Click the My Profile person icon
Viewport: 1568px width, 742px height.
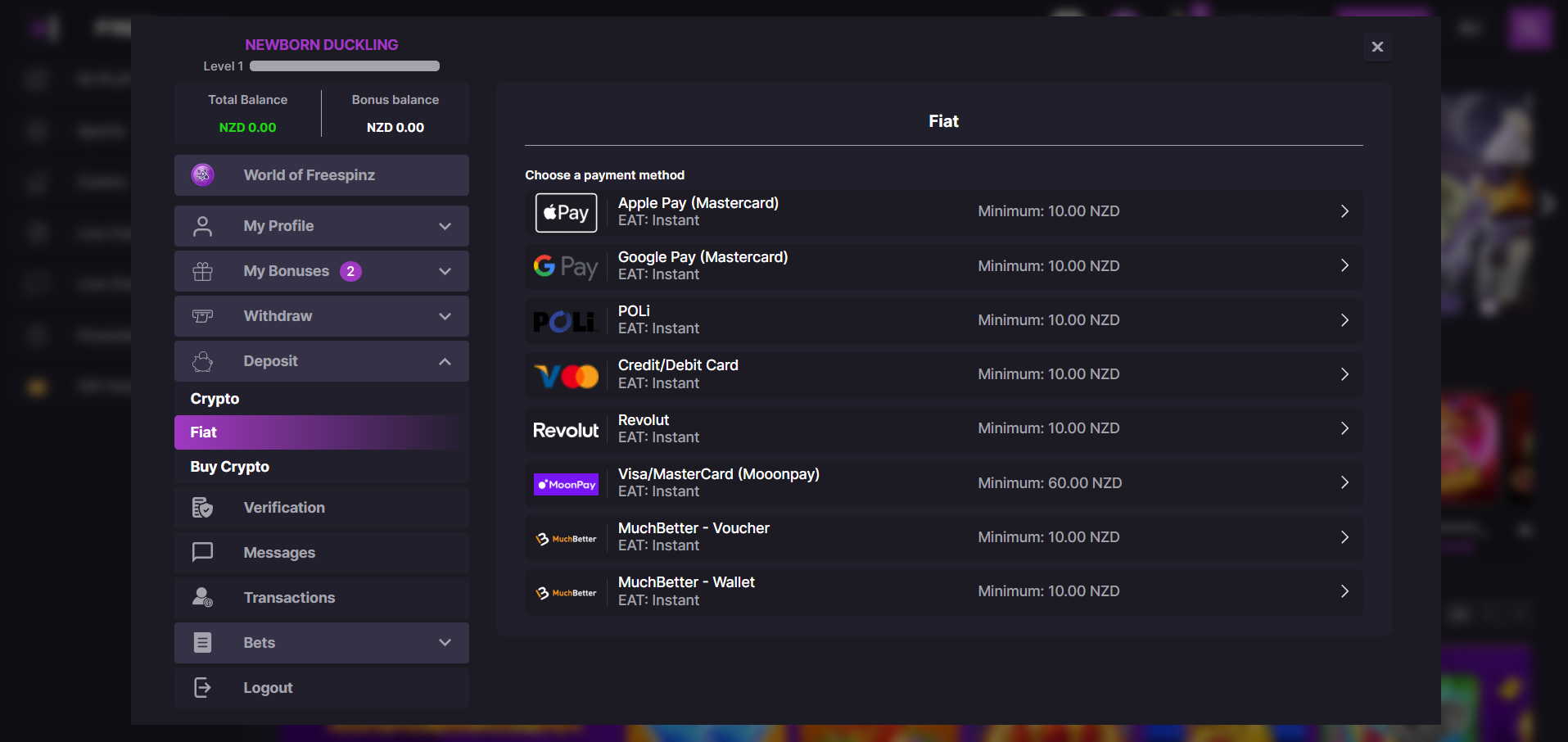pyautogui.click(x=202, y=226)
